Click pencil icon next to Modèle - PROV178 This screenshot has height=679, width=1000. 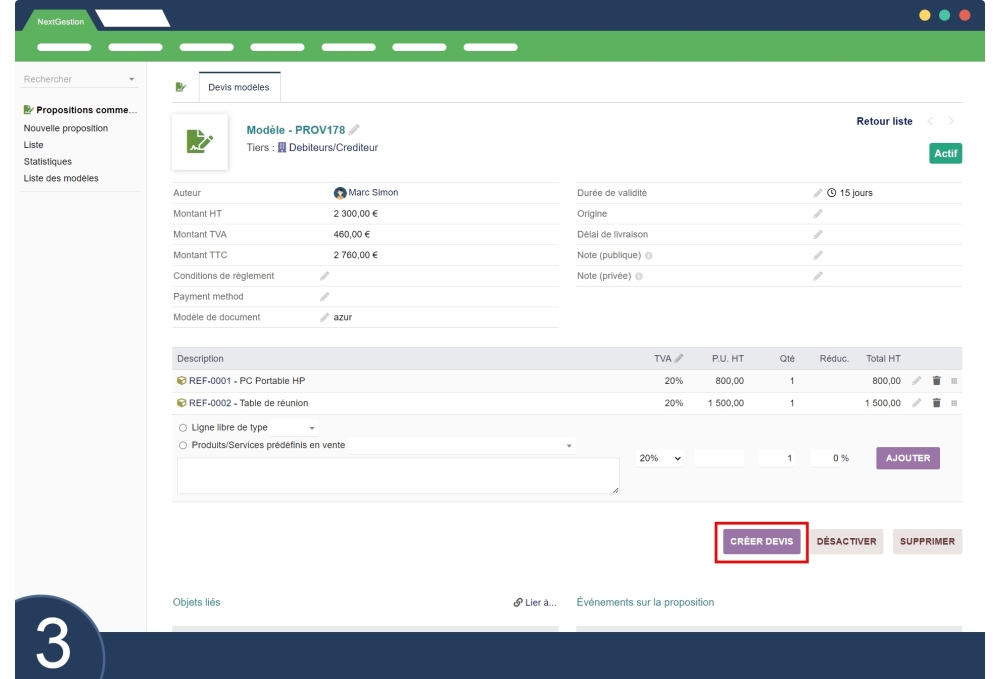353,130
